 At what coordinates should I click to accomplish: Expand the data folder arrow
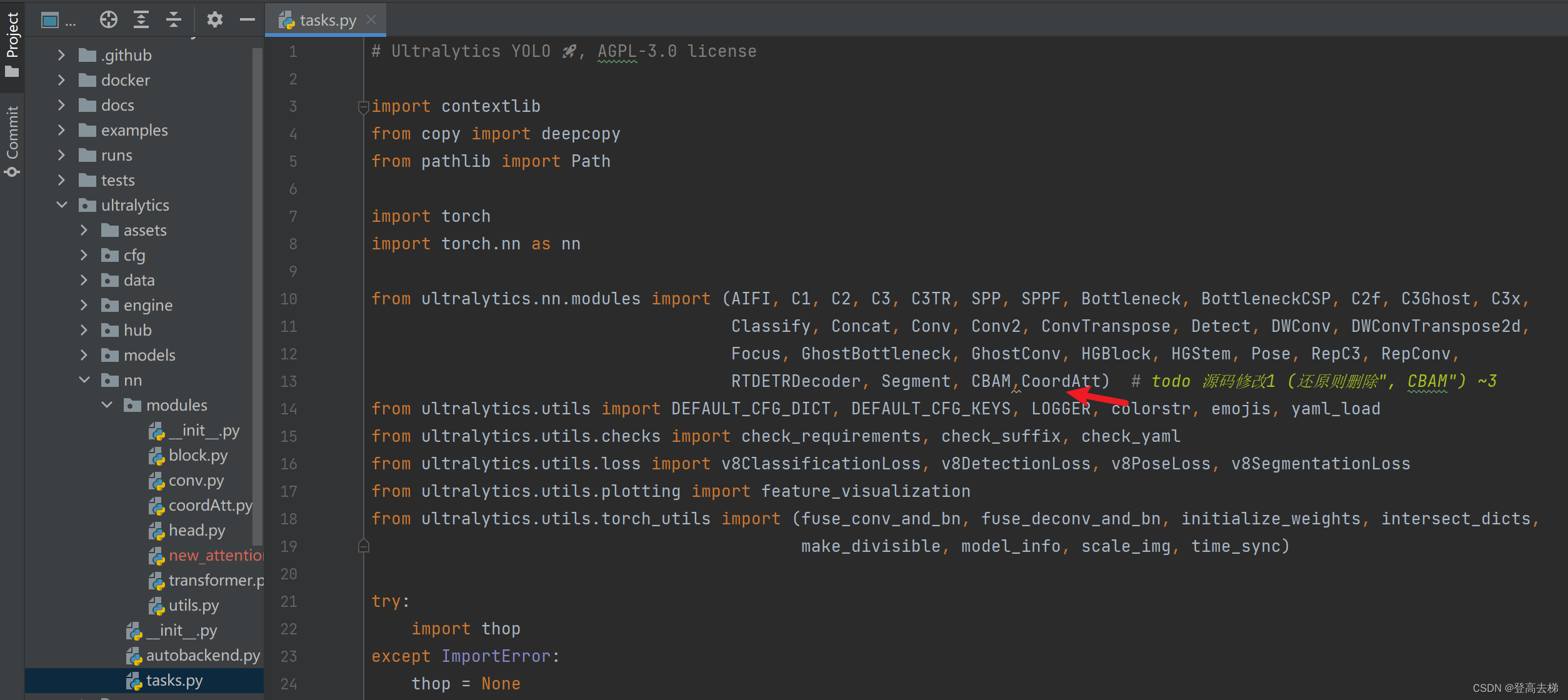click(84, 280)
